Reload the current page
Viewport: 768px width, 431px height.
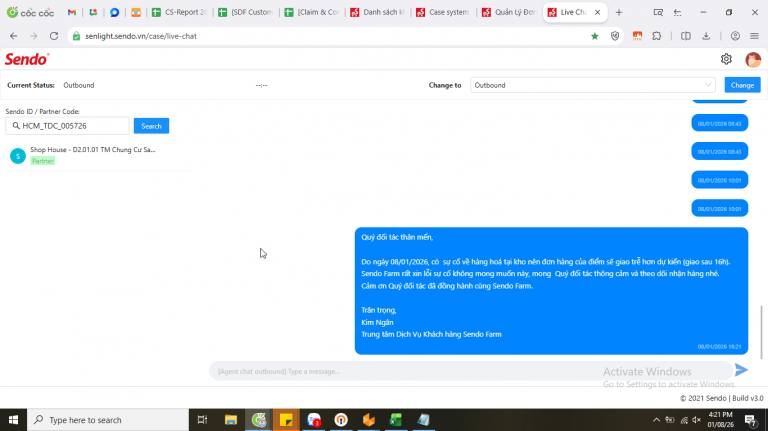click(54, 36)
